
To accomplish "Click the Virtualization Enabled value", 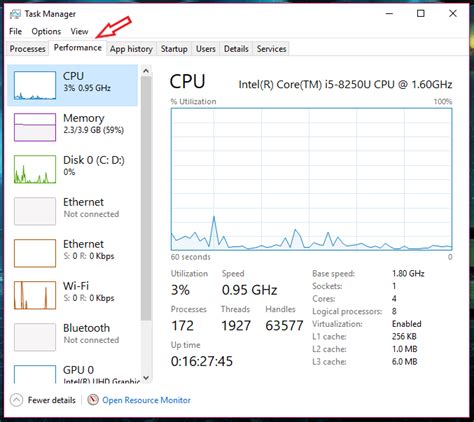I will coord(407,324).
